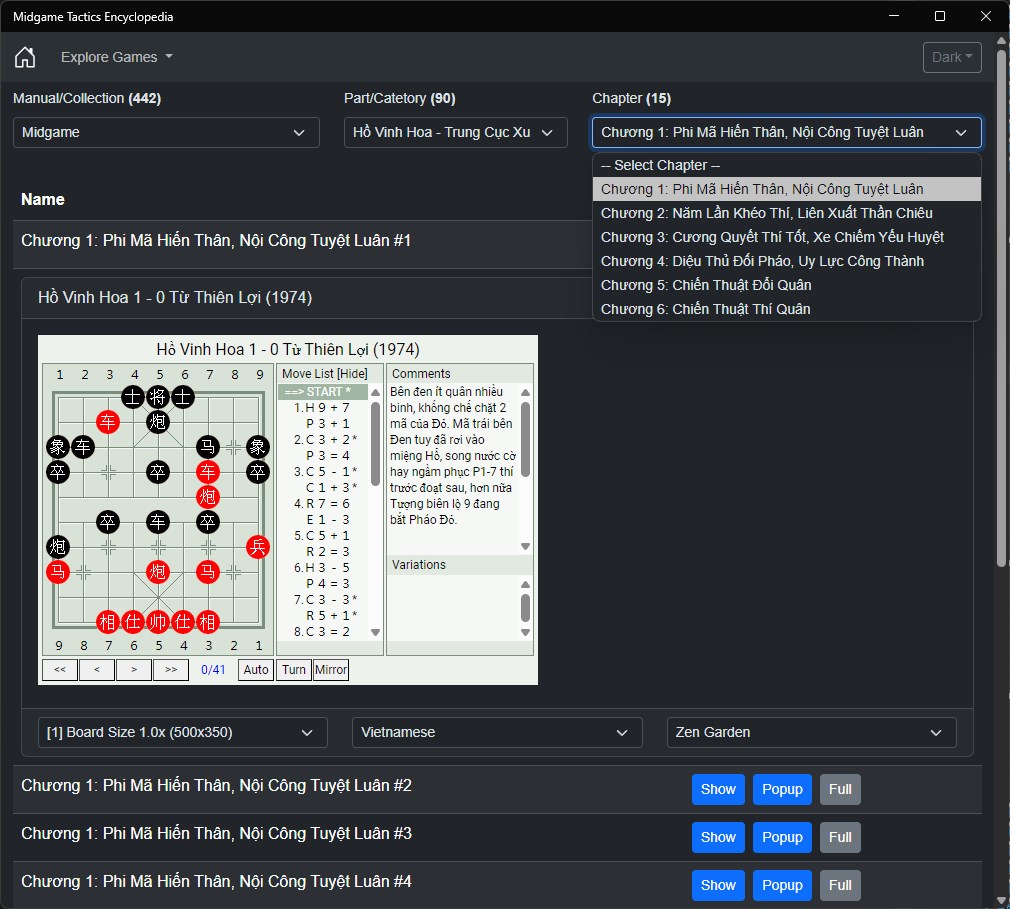This screenshot has height=909, width=1010.
Task: Select move 1. H 9 + 7
Action: point(323,408)
